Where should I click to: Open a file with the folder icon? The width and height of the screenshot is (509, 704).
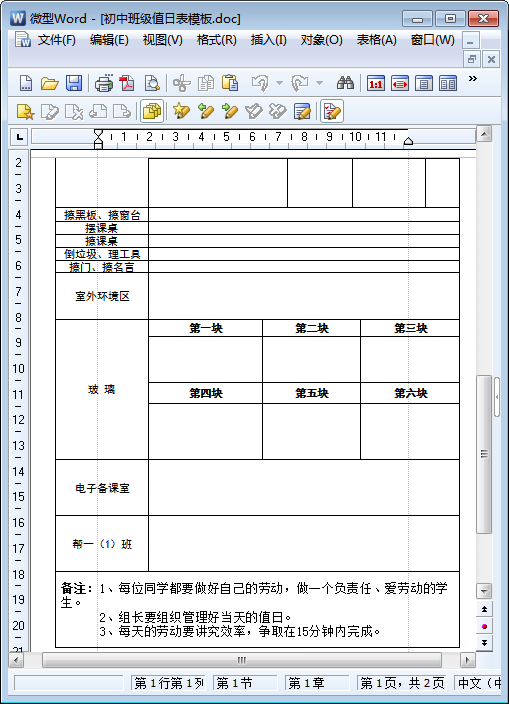tap(49, 83)
